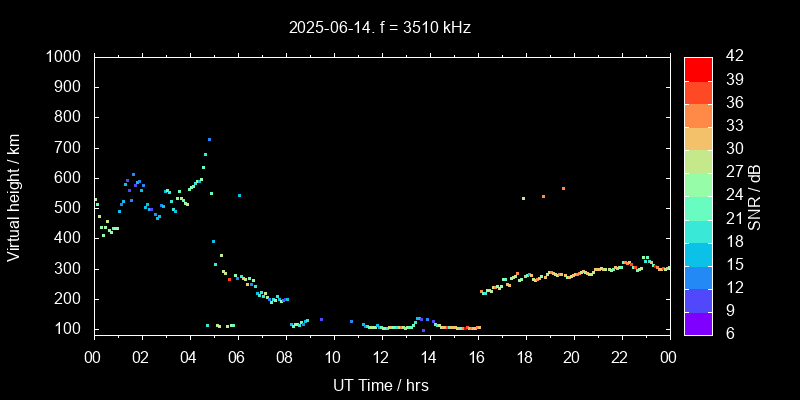Viewport: 800px width, 400px height.
Task: Click the 'SNR / dB' colorbar label
Action: point(755,195)
